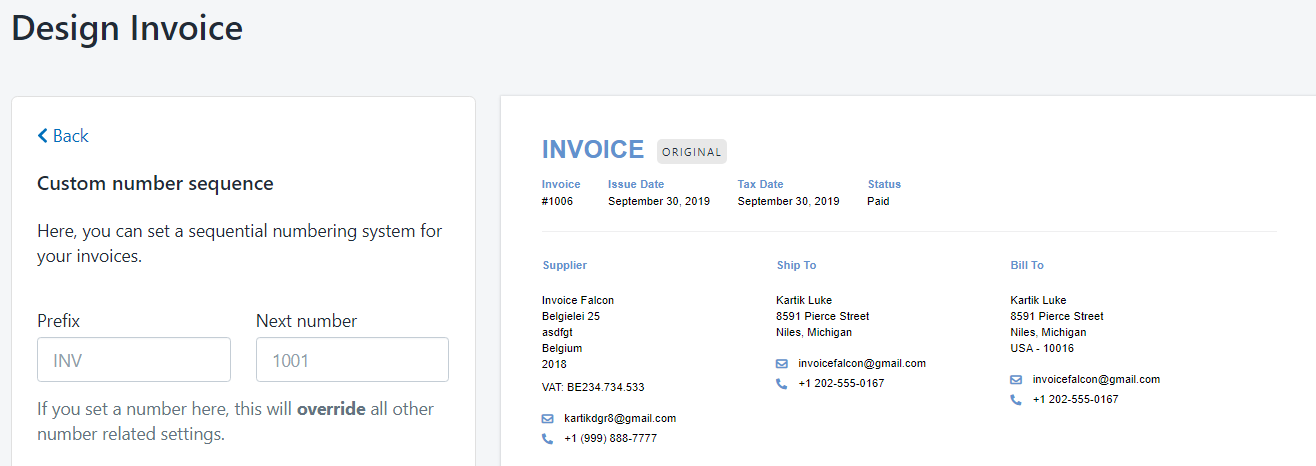1316x466 pixels.
Task: Click the ORIGINAL badge next to INVOICE
Action: click(x=692, y=152)
